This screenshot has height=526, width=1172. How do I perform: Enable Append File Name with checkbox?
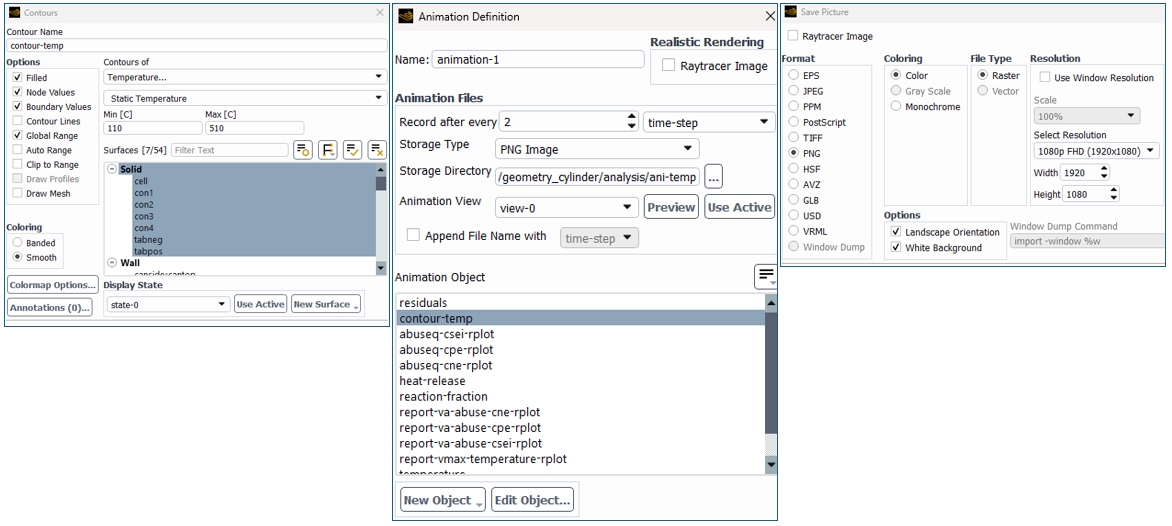[x=413, y=235]
